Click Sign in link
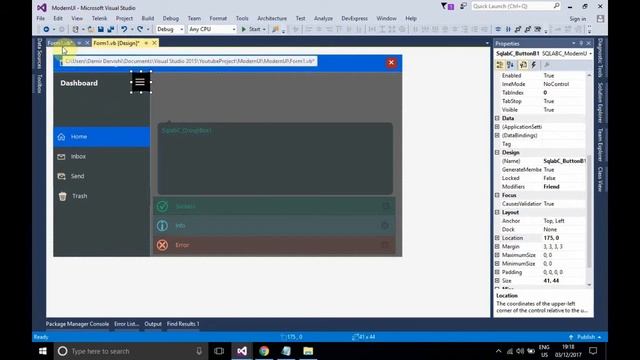 click(578, 19)
